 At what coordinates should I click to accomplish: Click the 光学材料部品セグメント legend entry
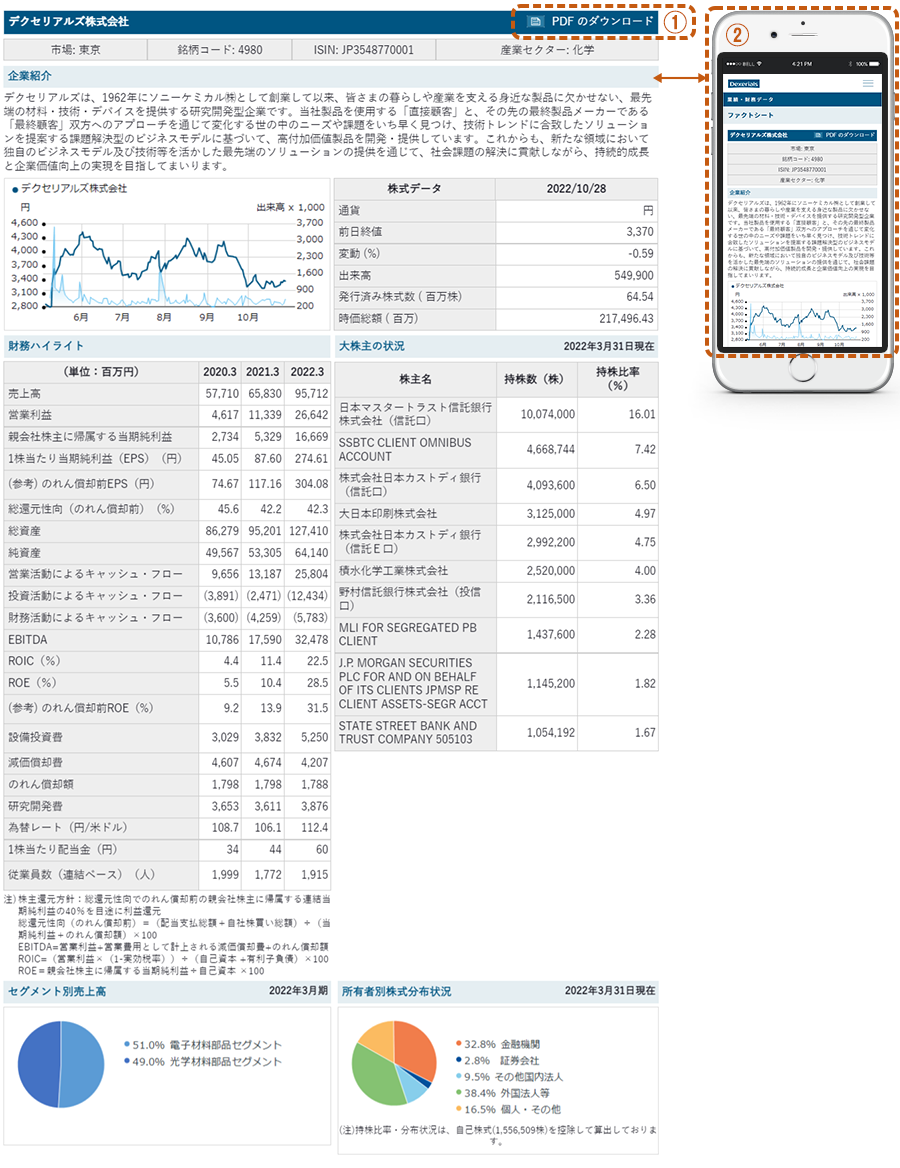[203, 1061]
